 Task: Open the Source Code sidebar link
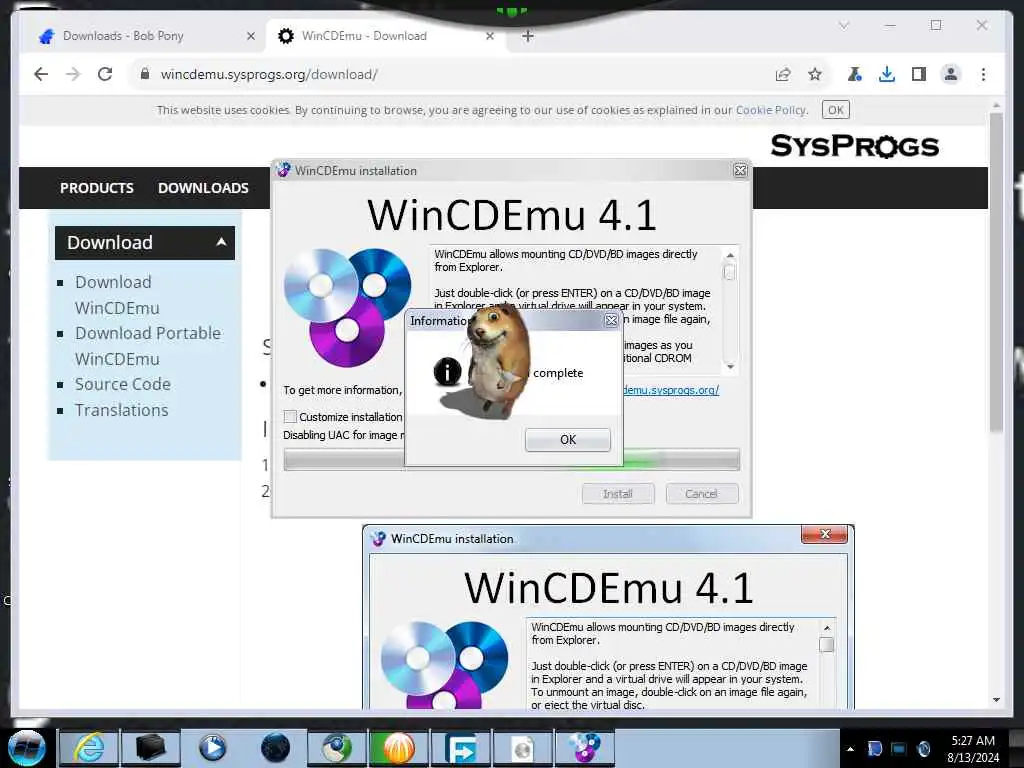(123, 384)
